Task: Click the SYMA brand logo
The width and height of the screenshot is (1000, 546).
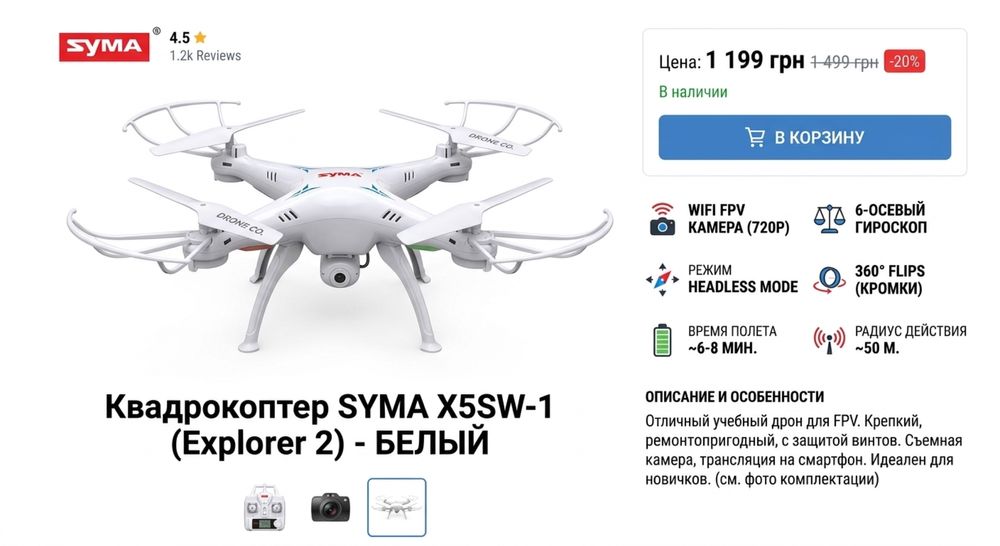Action: click(104, 47)
